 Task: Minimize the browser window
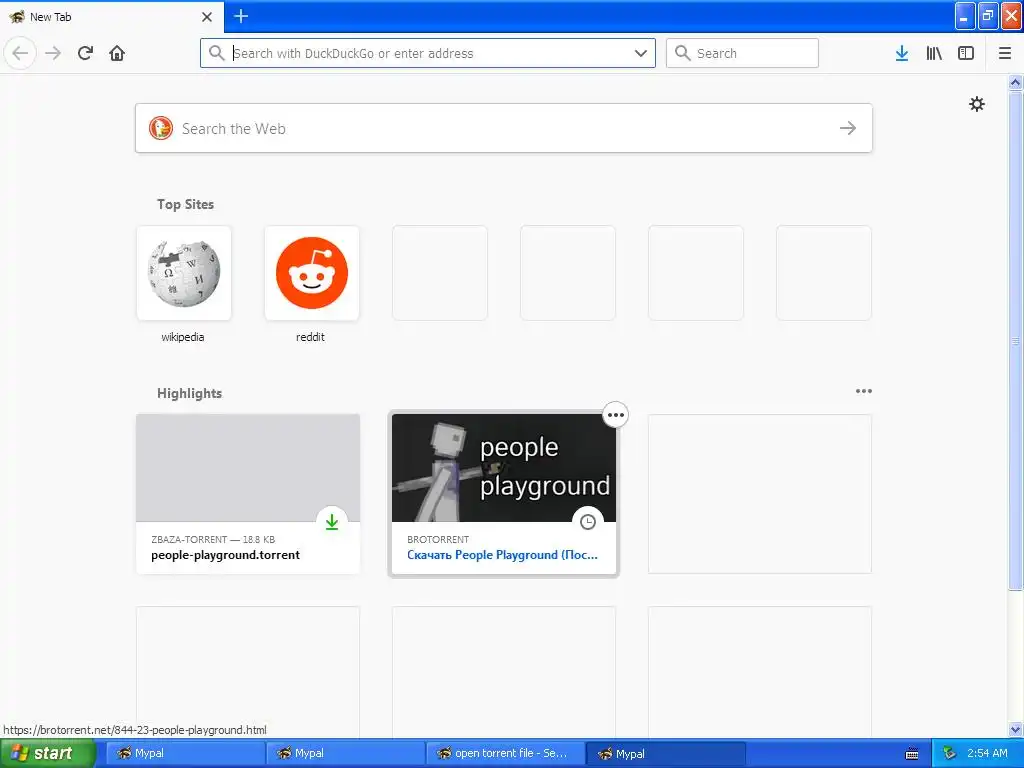point(965,16)
